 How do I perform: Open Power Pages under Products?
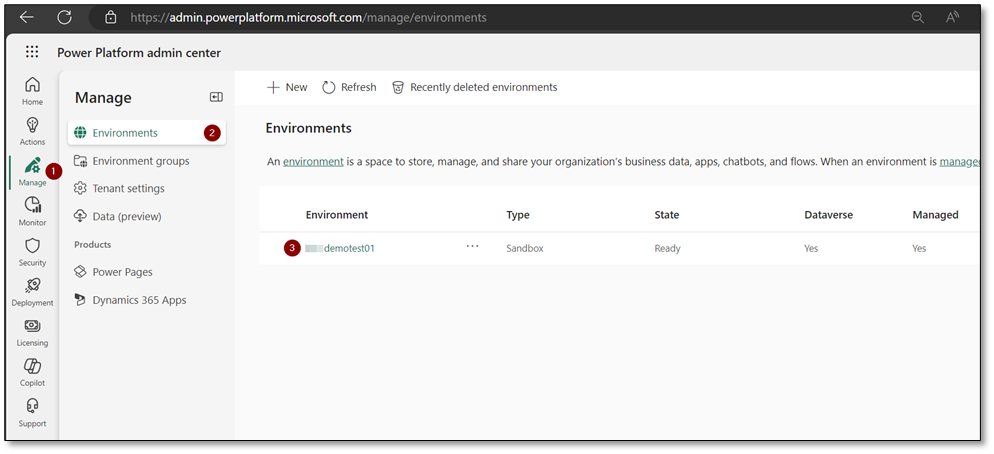pyautogui.click(x=122, y=272)
